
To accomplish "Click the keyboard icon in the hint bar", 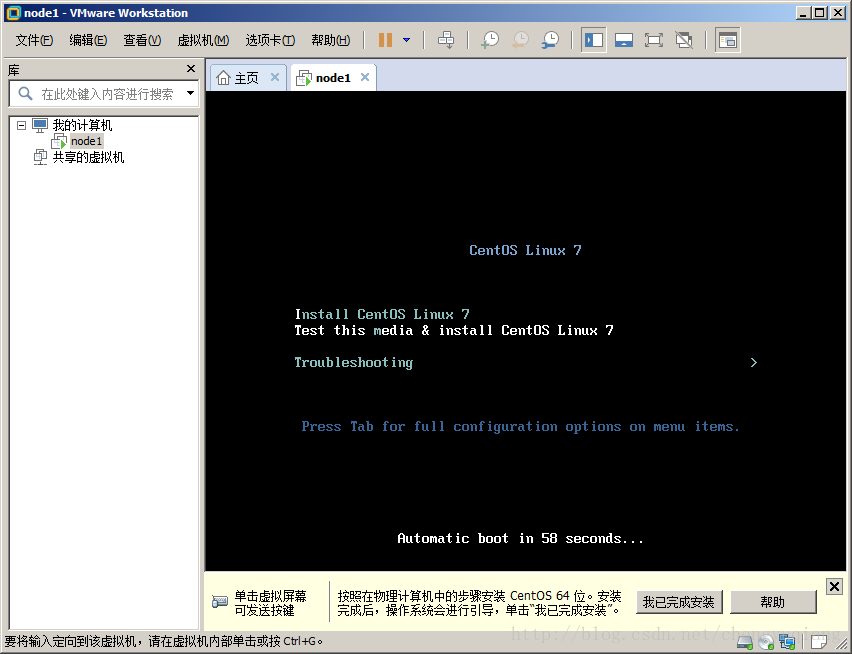I will tap(220, 602).
